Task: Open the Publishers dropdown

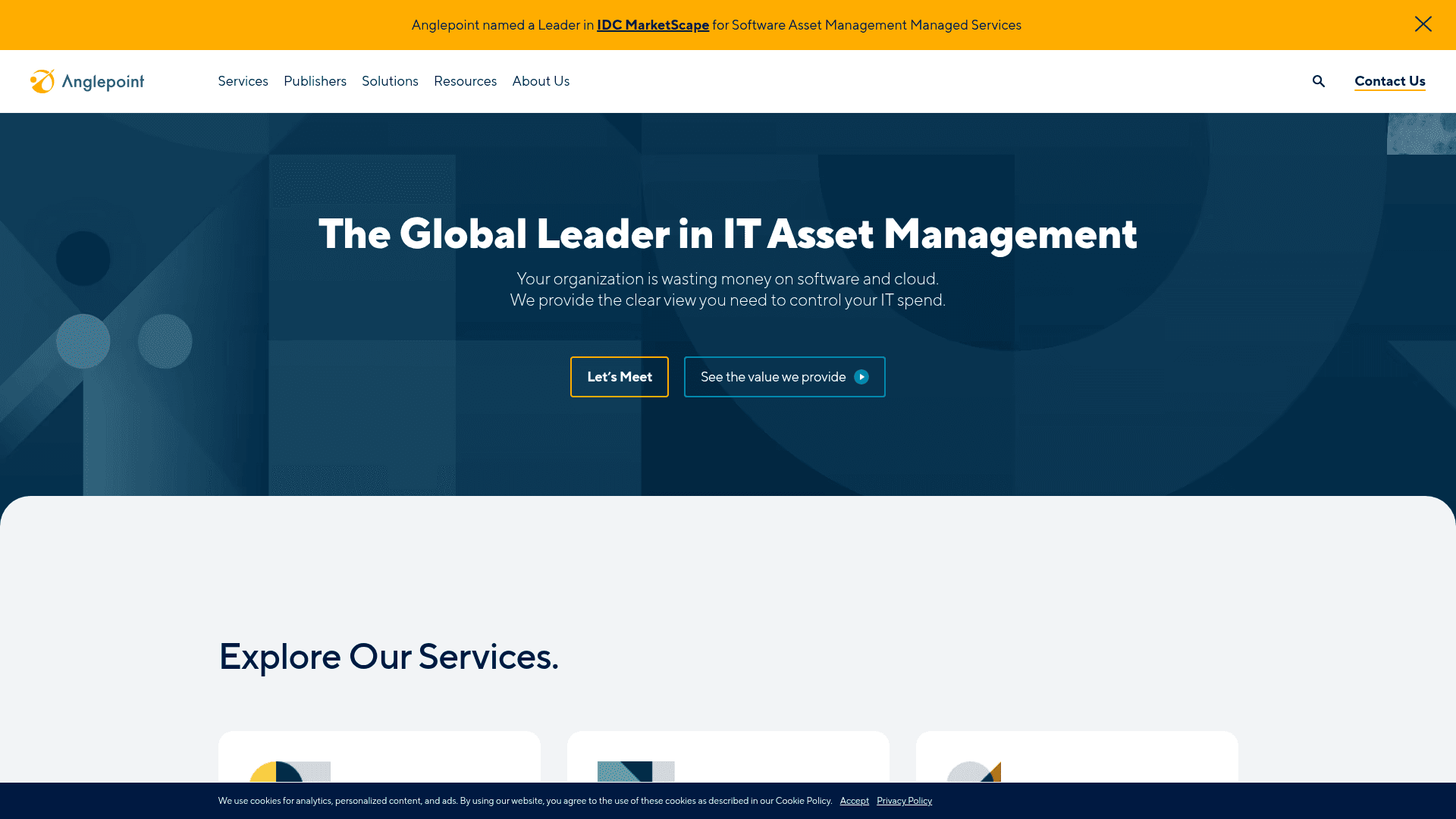Action: (315, 81)
